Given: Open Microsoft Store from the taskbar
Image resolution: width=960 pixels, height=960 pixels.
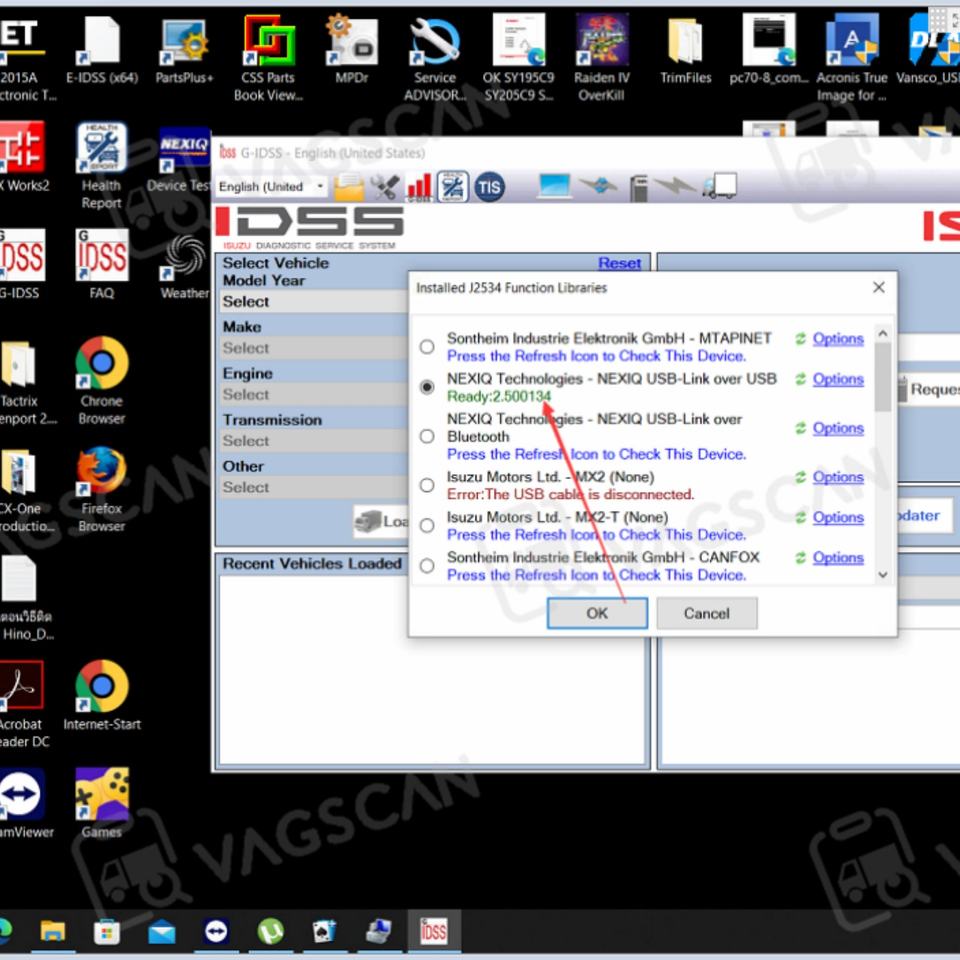Looking at the screenshot, I should click(x=107, y=932).
